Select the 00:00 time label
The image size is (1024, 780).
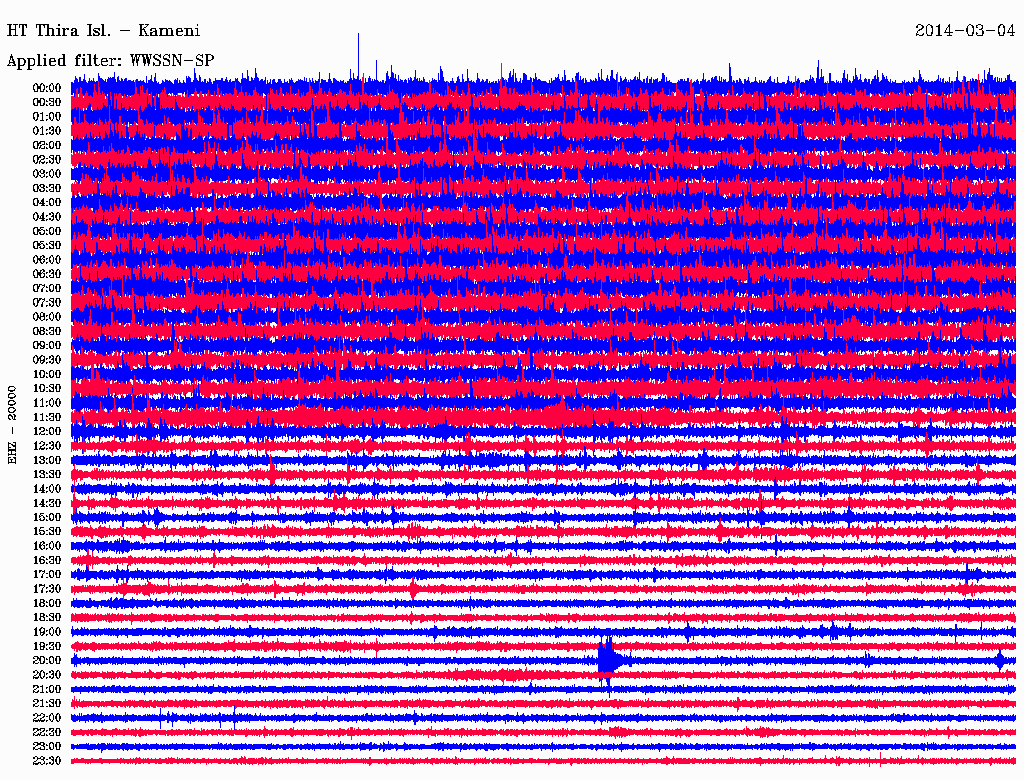click(x=47, y=88)
